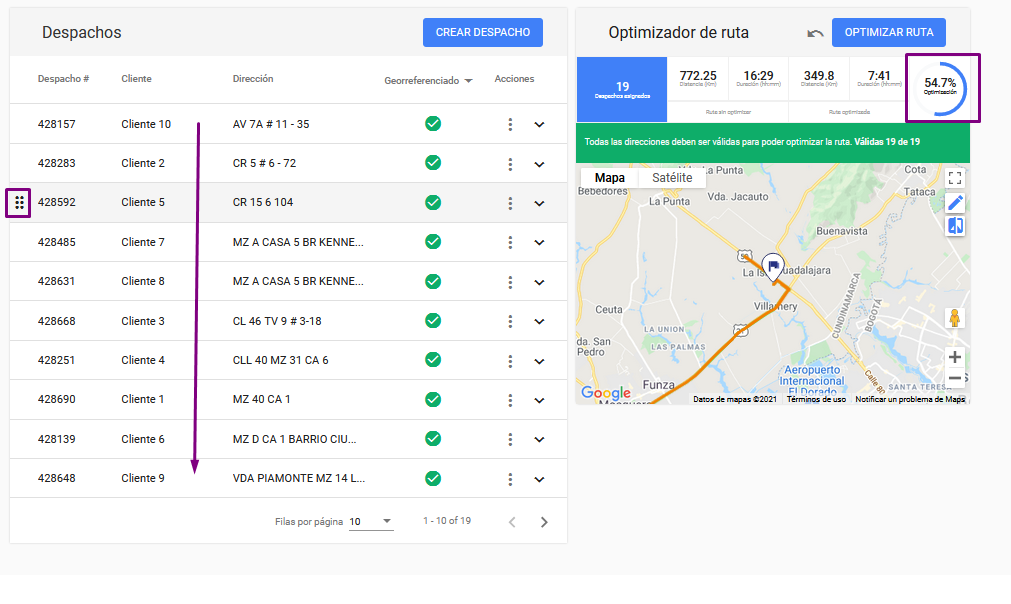Click the 54.7% optimization progress circle
1011x604 pixels.
click(940, 88)
